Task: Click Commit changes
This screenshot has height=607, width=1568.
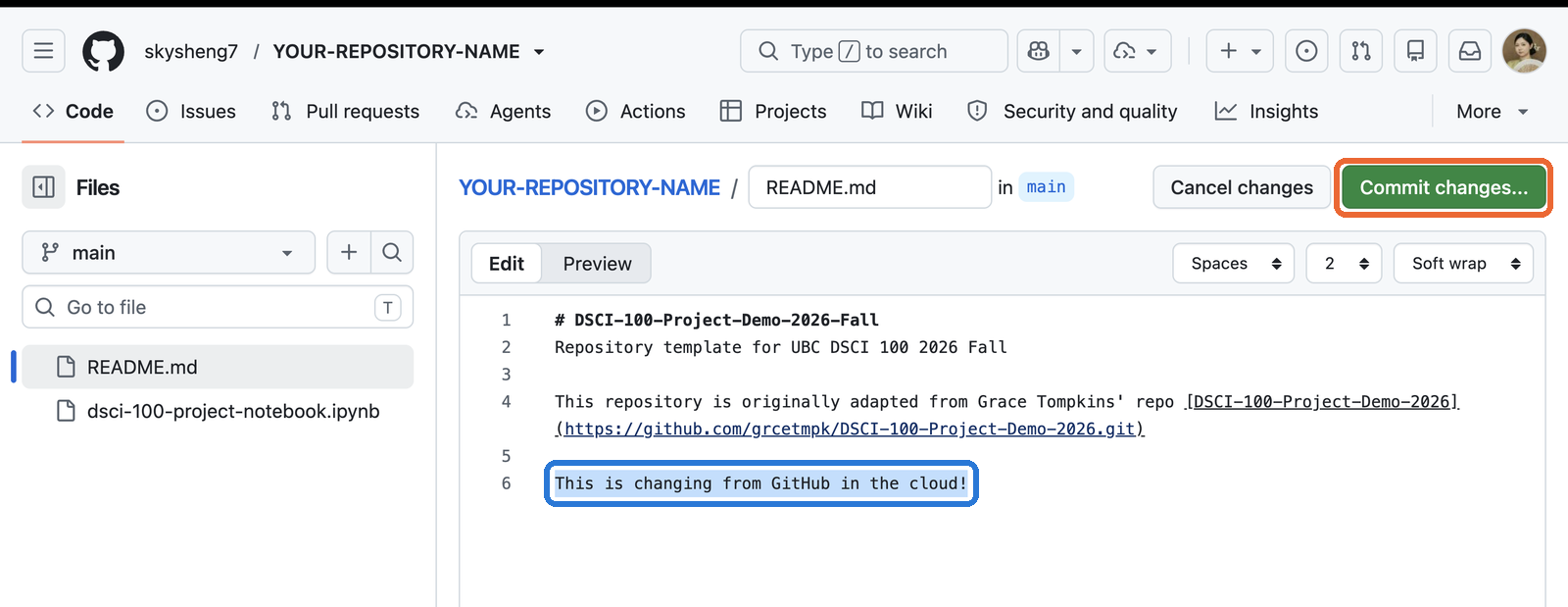Action: point(1444,187)
